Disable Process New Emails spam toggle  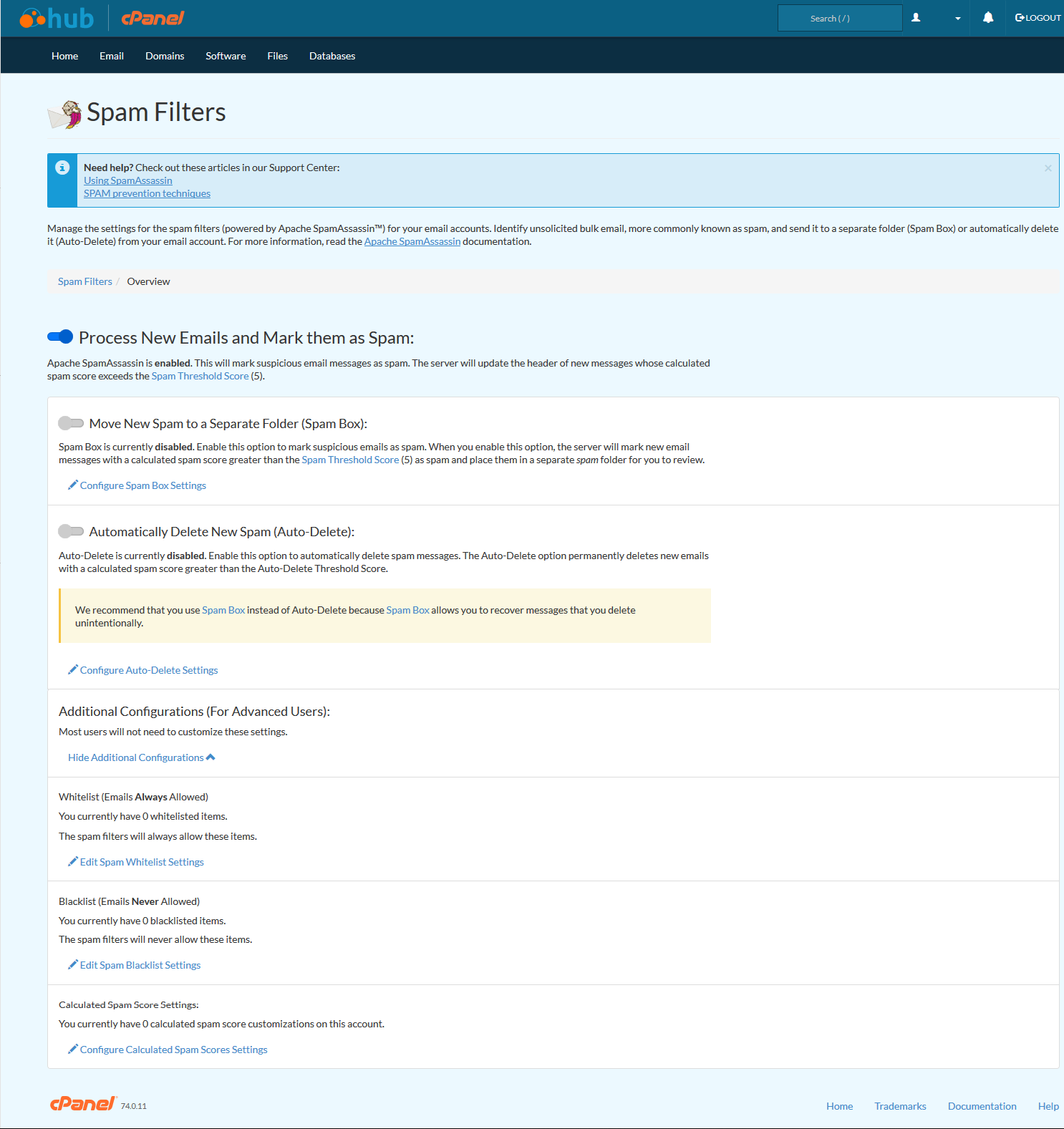(60, 336)
